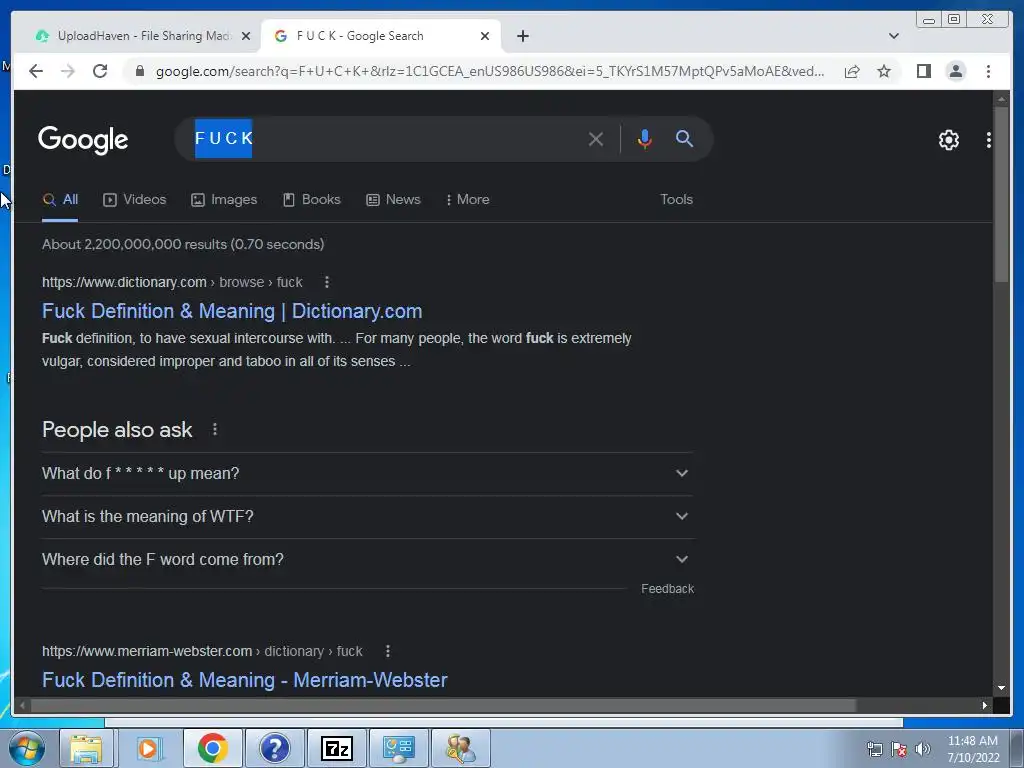Open Action Center flag tray icon
The image size is (1024, 768).
click(x=899, y=749)
